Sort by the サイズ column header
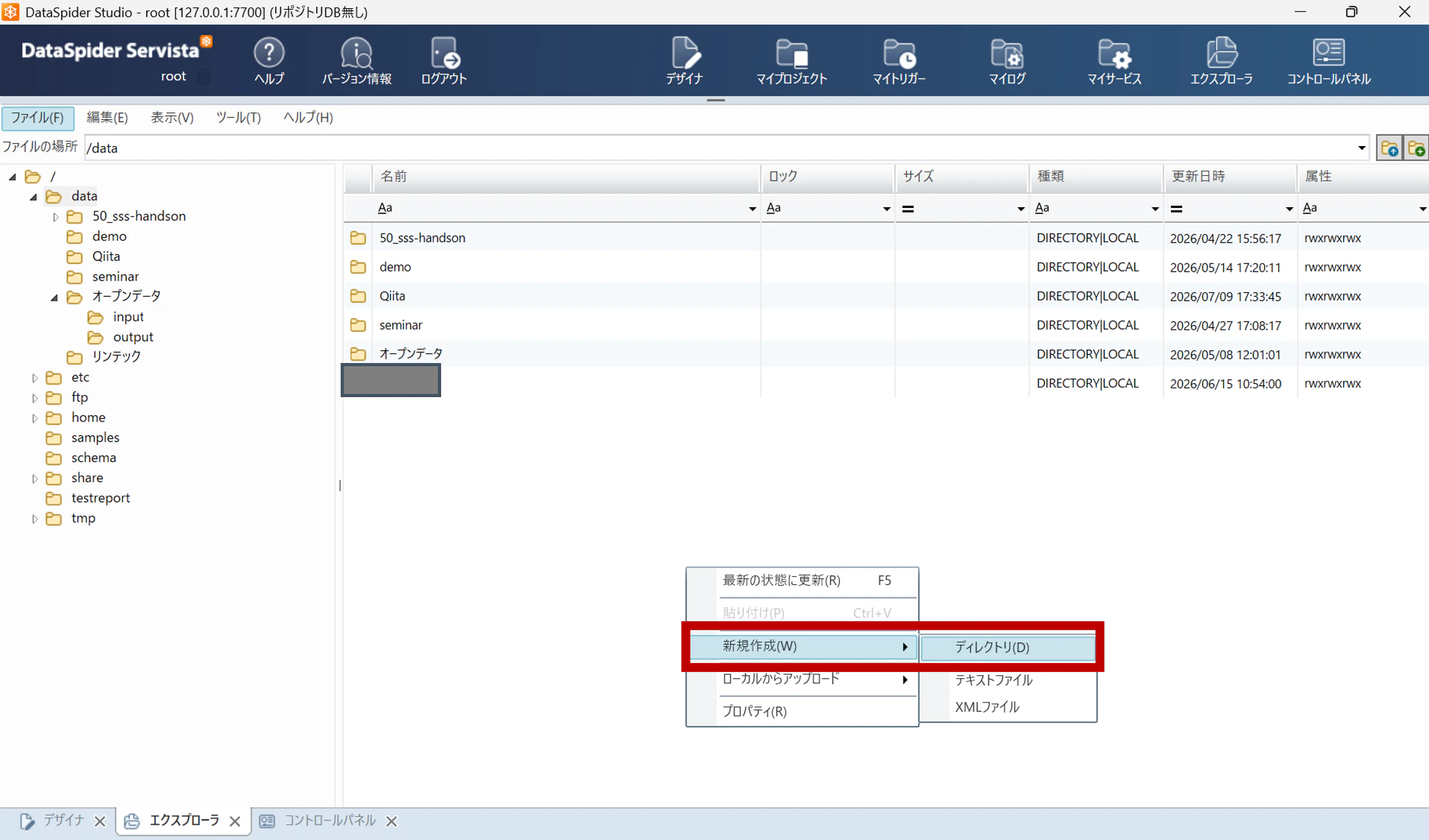The image size is (1429, 840). point(961,177)
